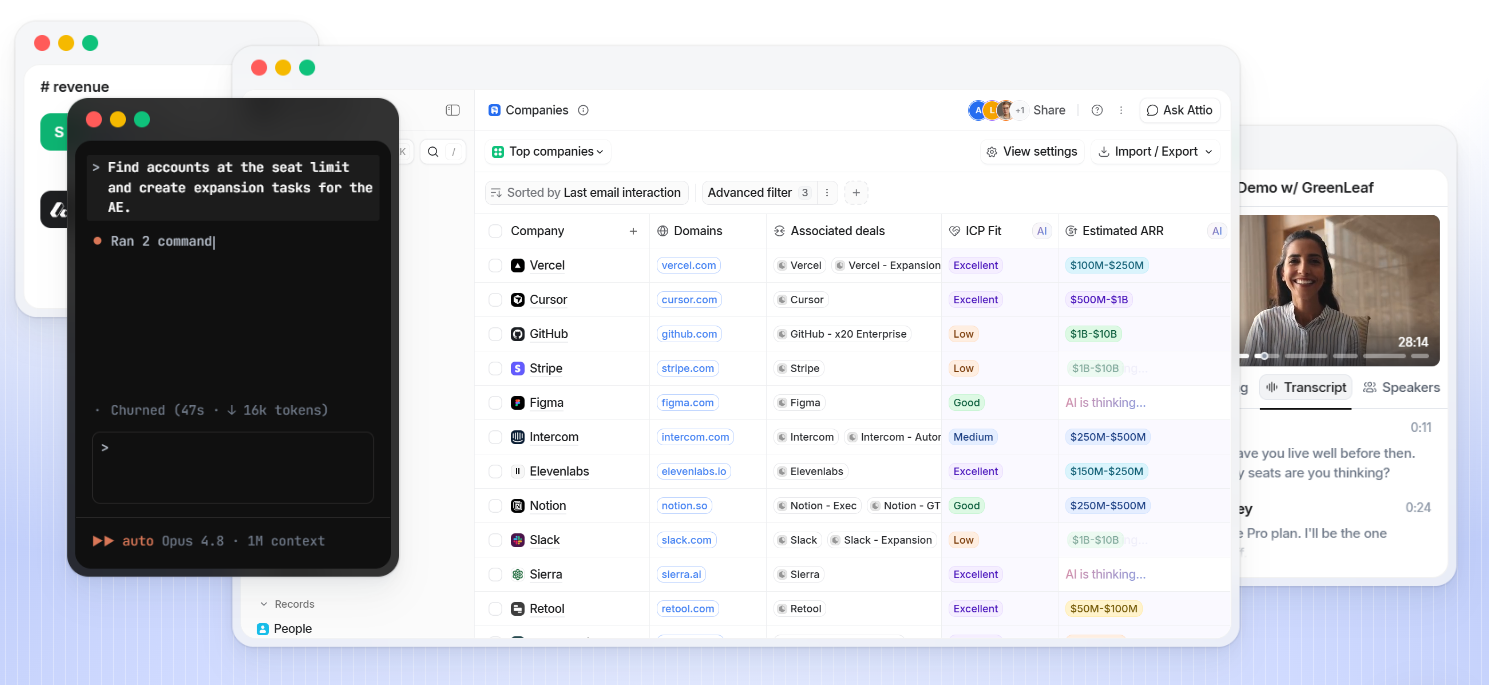Click the Slack - Expansion deal chip

click(882, 540)
